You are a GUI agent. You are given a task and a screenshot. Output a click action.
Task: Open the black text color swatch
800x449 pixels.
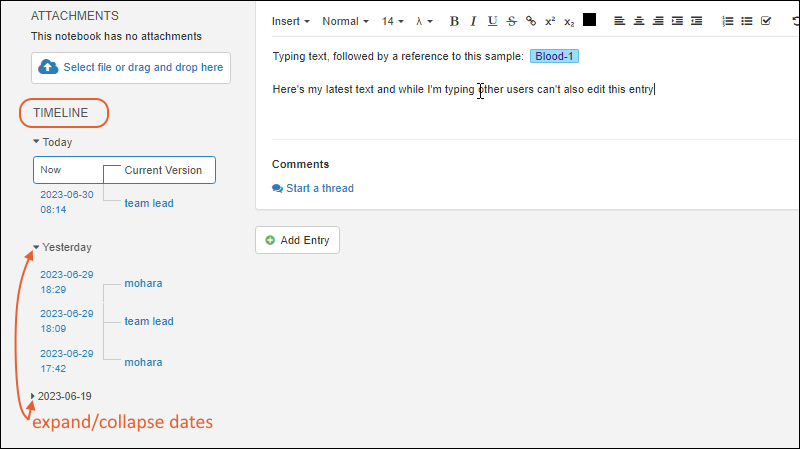[x=590, y=20]
